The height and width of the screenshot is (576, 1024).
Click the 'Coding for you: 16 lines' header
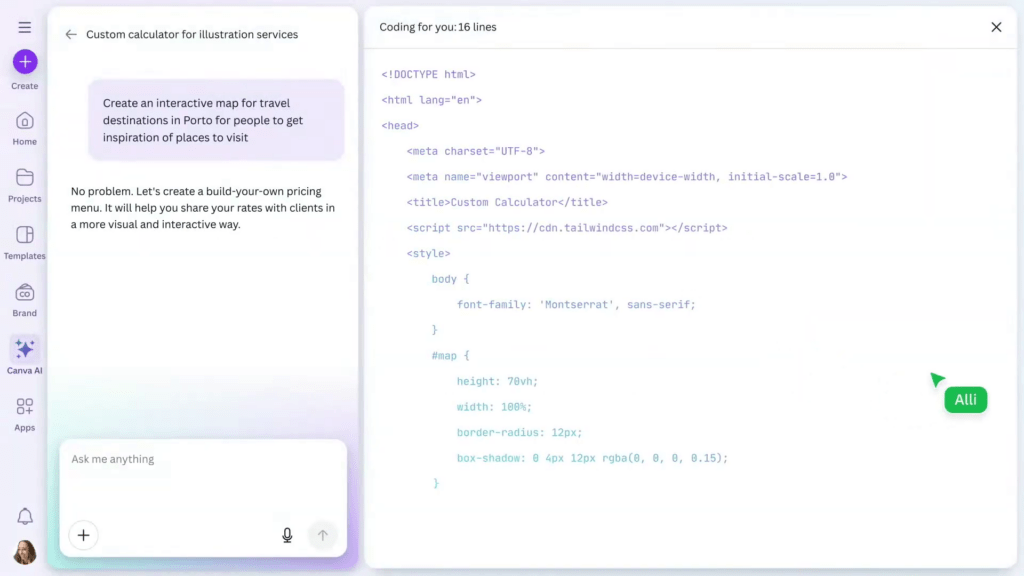438,27
